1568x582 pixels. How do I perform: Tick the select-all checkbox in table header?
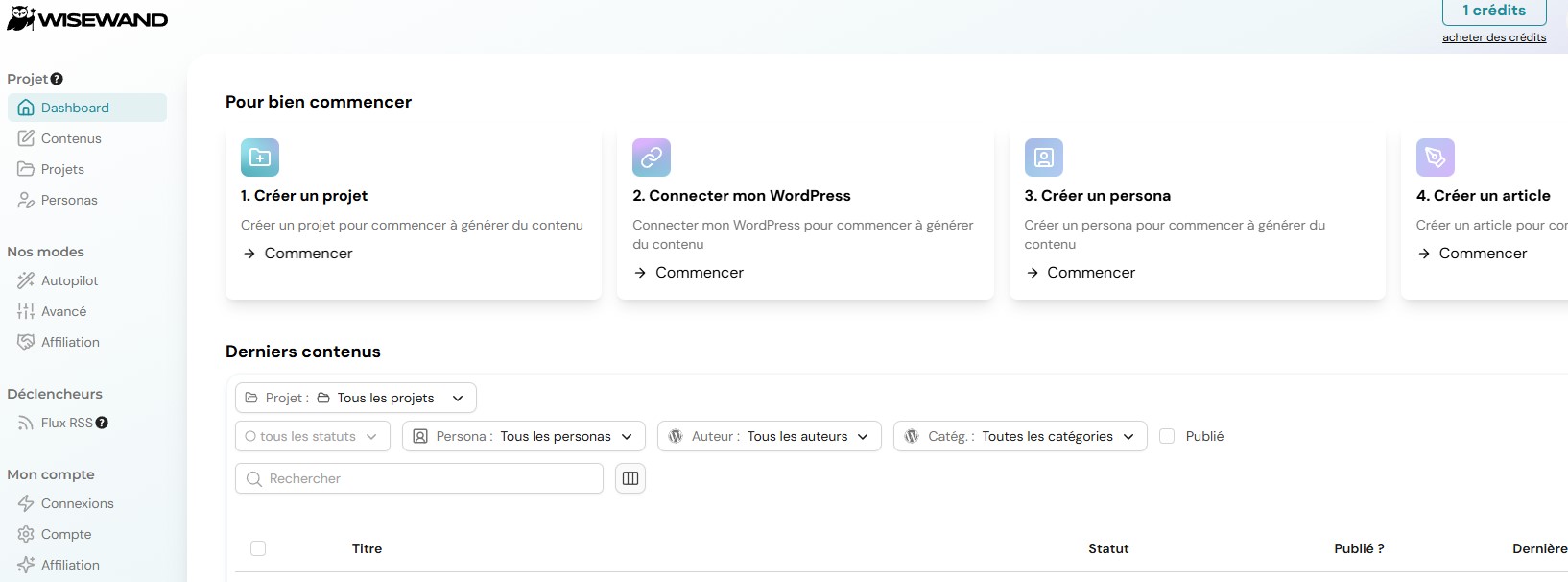point(258,548)
